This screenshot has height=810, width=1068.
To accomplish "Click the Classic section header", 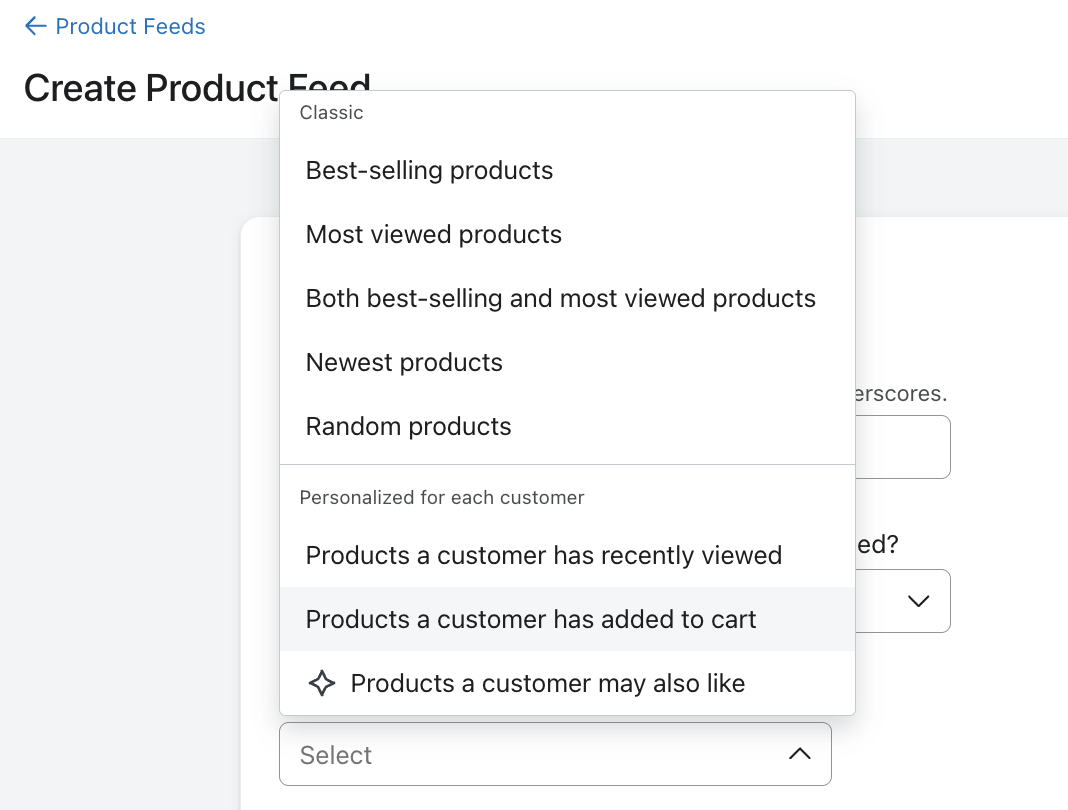I will pos(331,113).
